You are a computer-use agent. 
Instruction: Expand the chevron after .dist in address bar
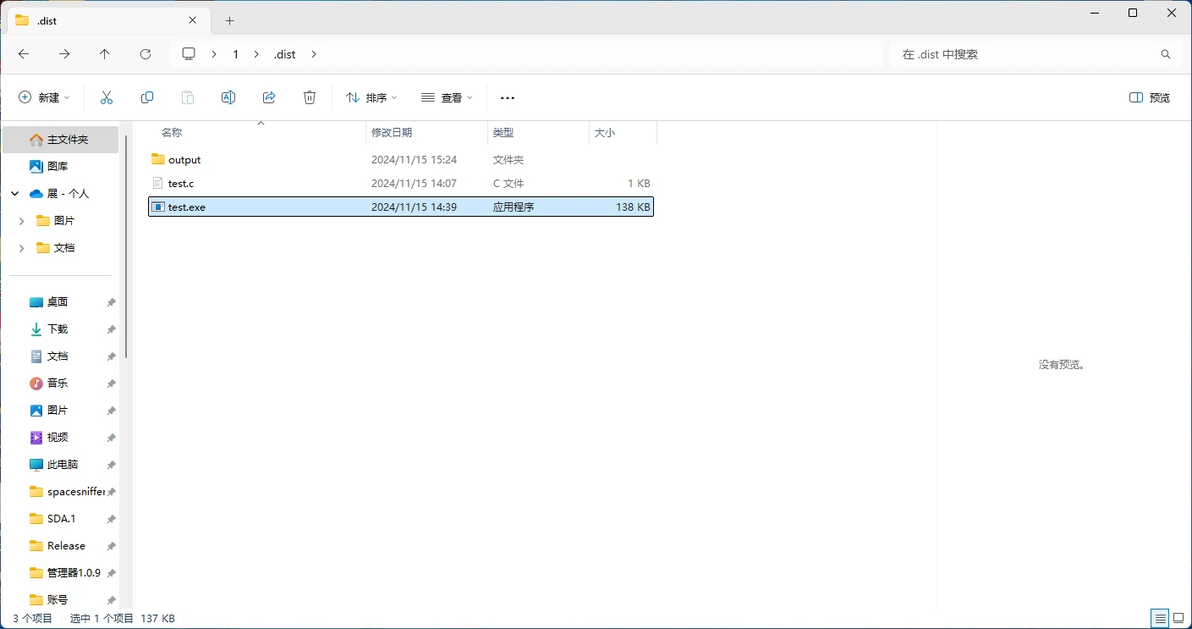tap(314, 54)
